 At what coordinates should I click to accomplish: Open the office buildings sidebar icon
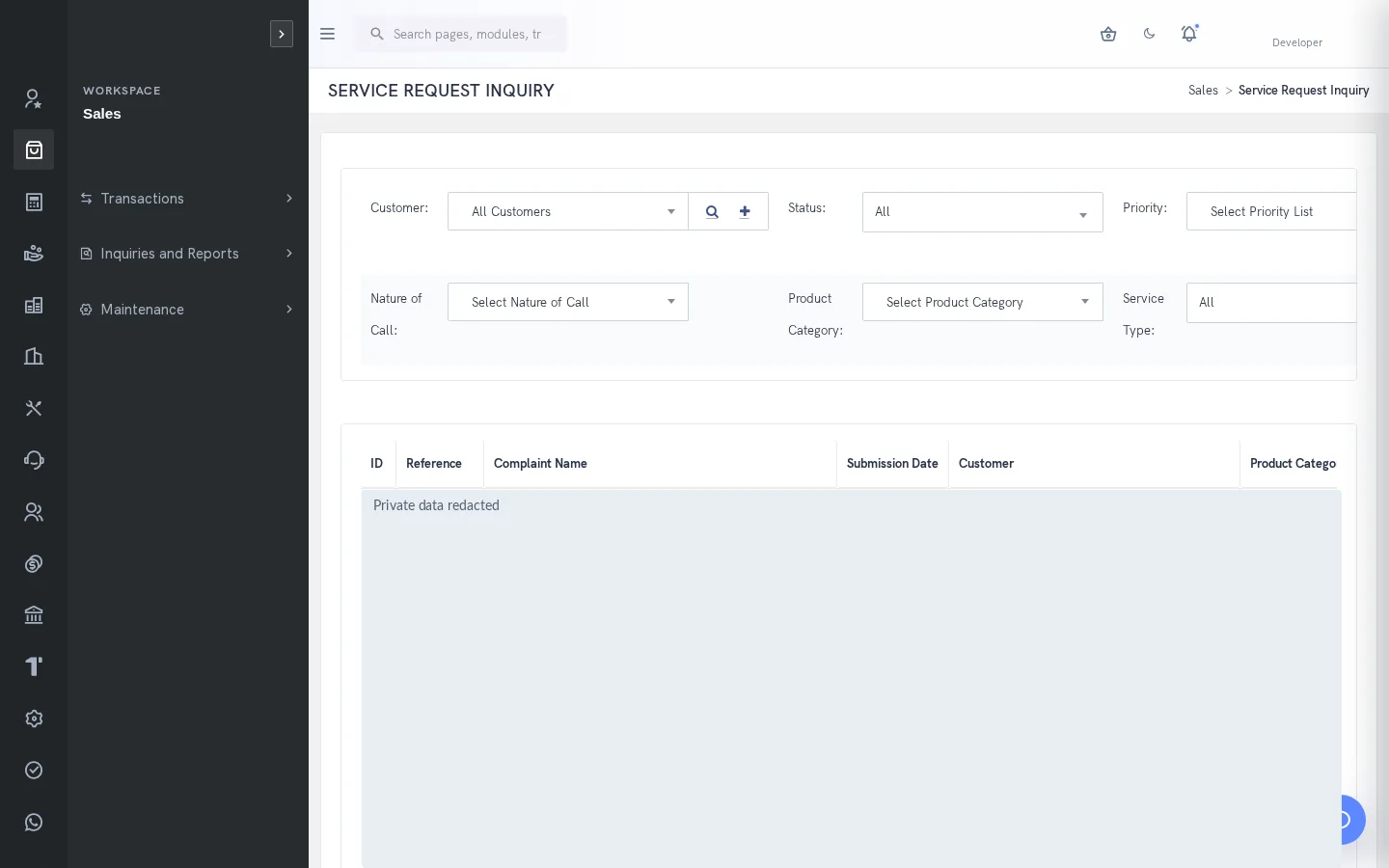click(34, 357)
